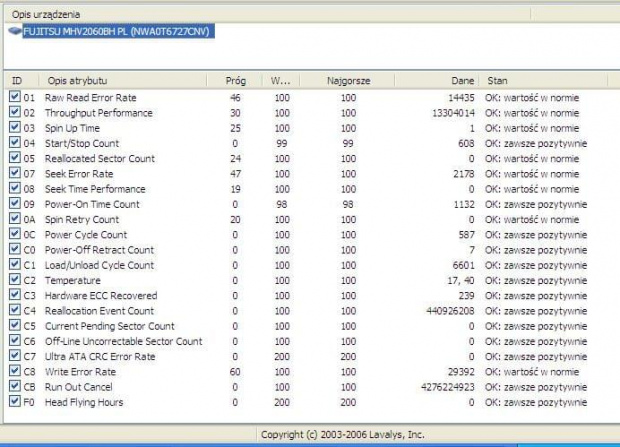Select the Spin Retry Count attribute name
Image resolution: width=620 pixels, height=447 pixels.
pyautogui.click(x=81, y=220)
